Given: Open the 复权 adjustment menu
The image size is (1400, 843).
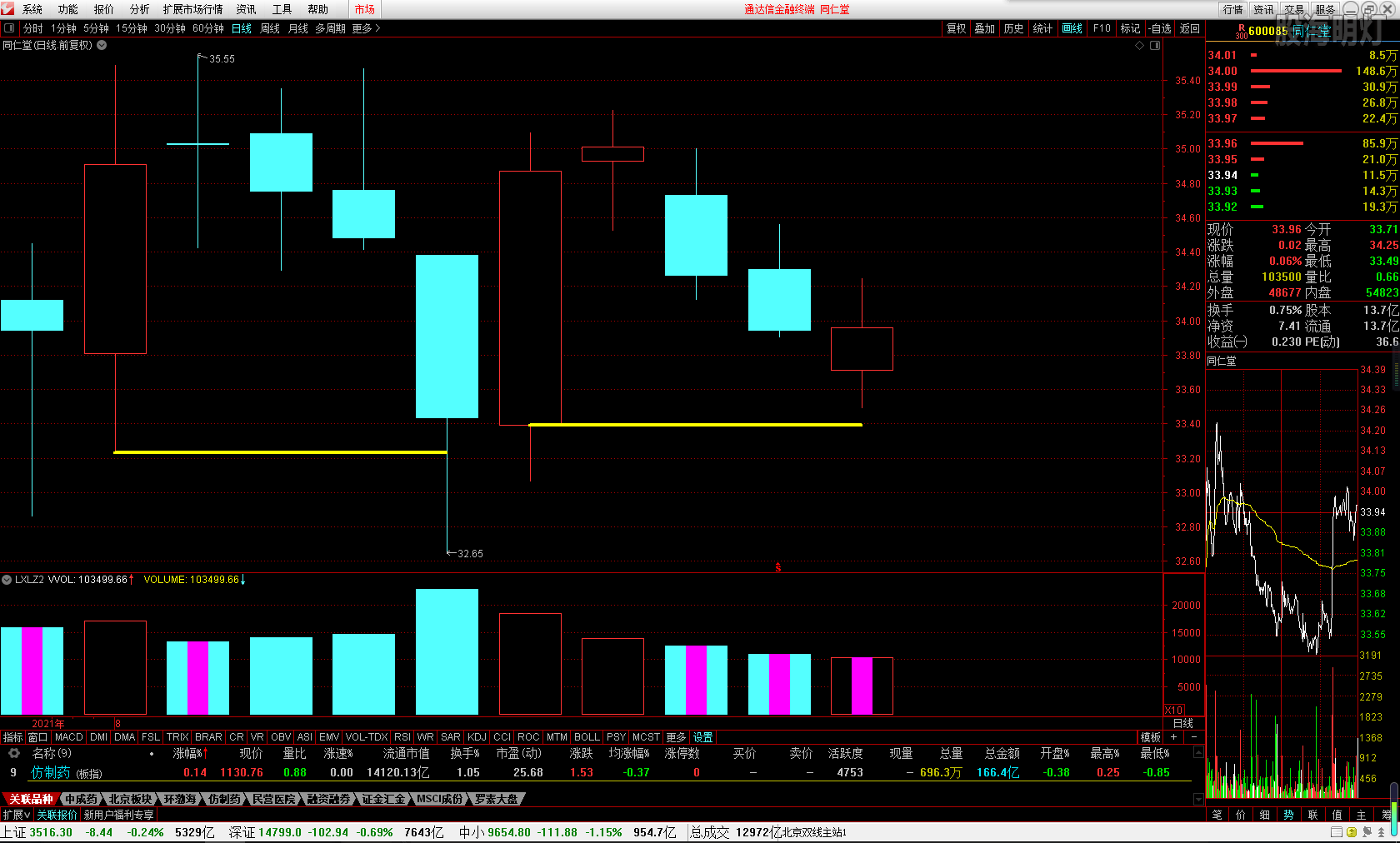Looking at the screenshot, I should point(956,28).
